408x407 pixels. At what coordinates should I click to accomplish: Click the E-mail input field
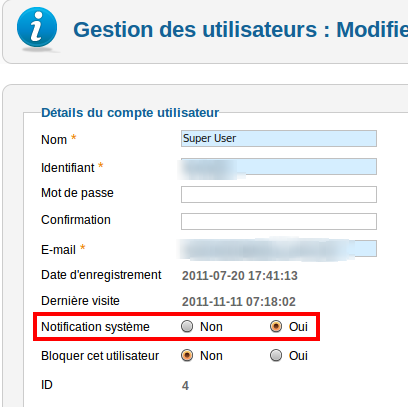[279, 249]
